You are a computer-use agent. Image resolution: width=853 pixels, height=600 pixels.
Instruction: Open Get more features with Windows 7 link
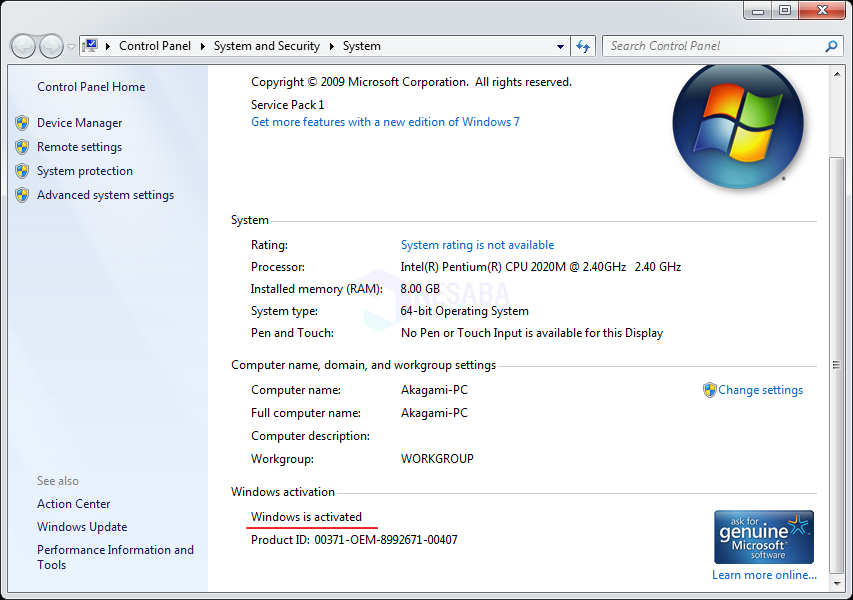coord(385,122)
